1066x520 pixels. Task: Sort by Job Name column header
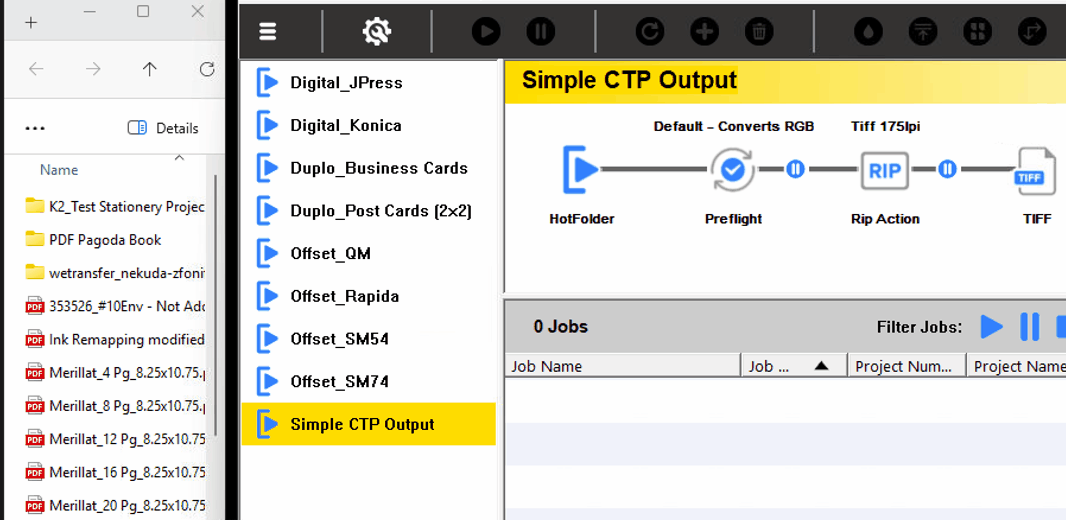(x=622, y=366)
